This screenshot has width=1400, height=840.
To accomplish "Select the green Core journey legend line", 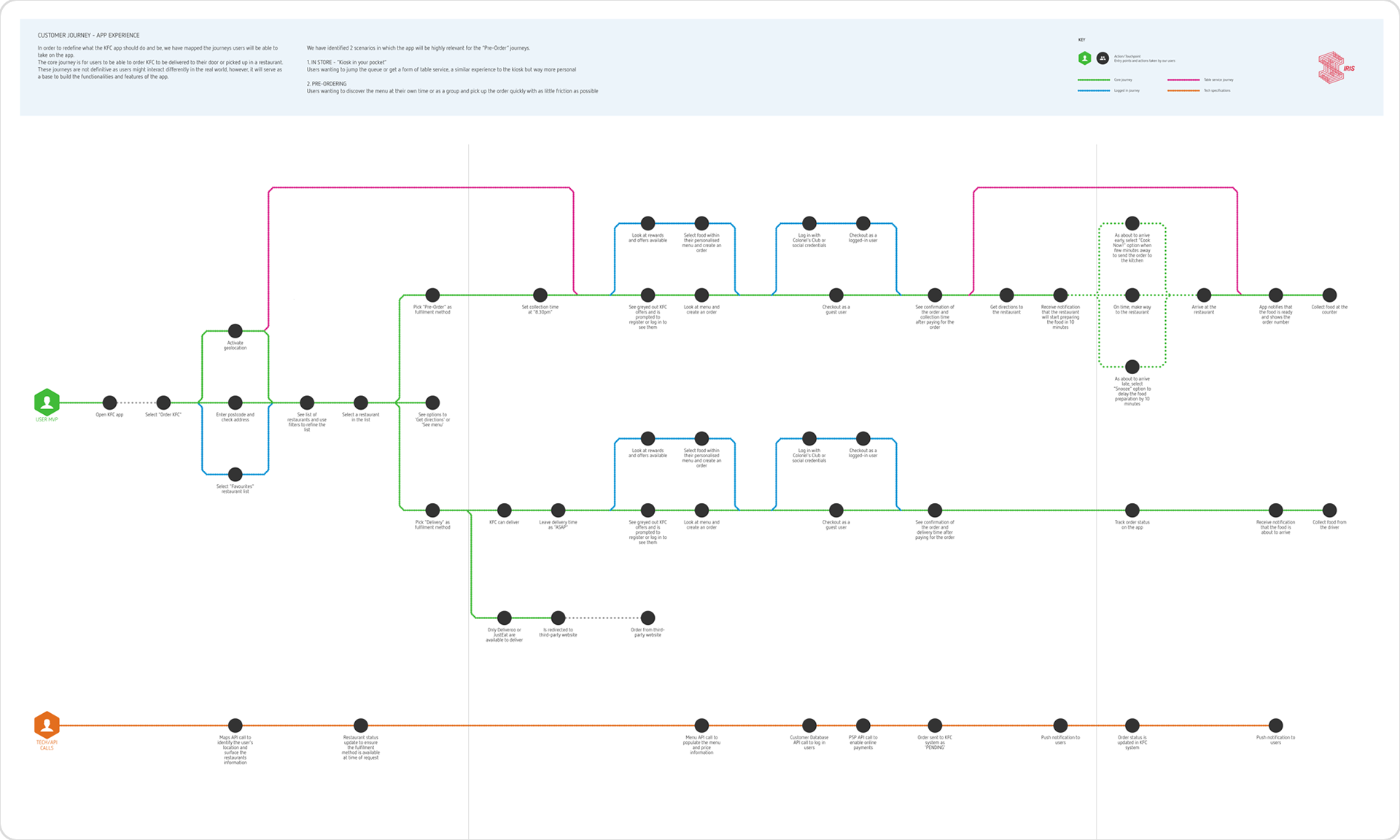I will tap(1094, 79).
